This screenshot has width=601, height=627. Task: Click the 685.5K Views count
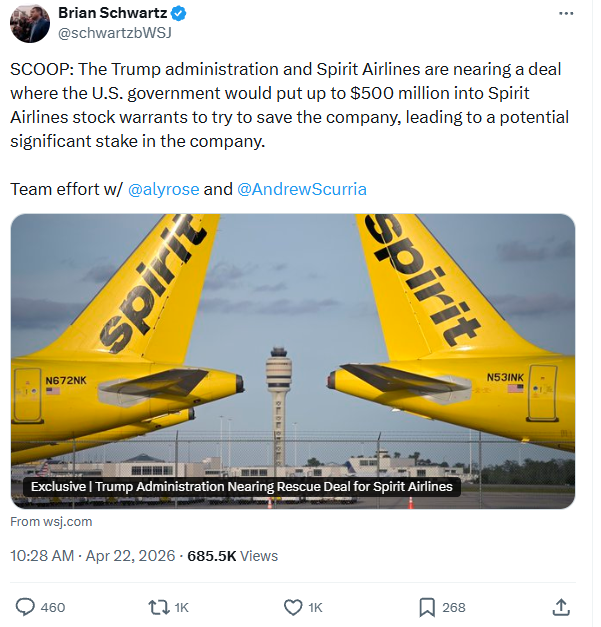click(x=233, y=555)
